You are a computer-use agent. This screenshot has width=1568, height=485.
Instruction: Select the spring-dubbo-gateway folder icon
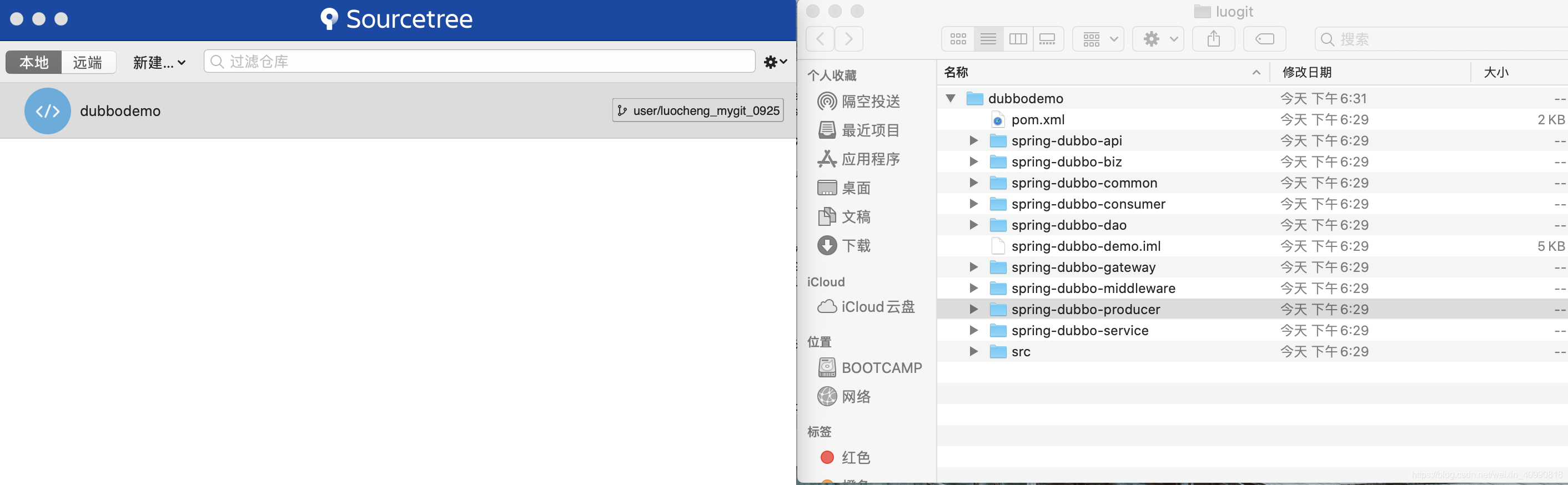pos(998,267)
